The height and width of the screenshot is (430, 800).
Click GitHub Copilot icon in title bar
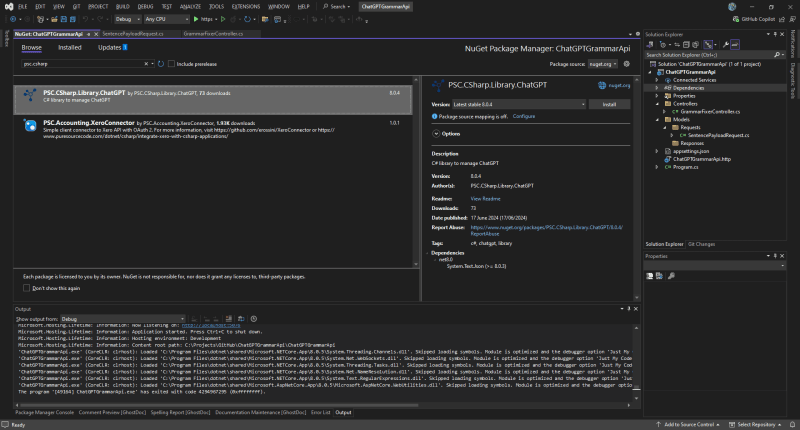coord(736,19)
